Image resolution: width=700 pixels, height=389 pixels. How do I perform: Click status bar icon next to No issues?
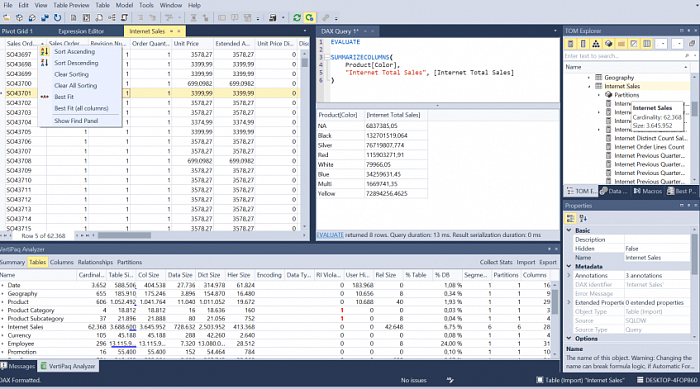click(x=450, y=381)
